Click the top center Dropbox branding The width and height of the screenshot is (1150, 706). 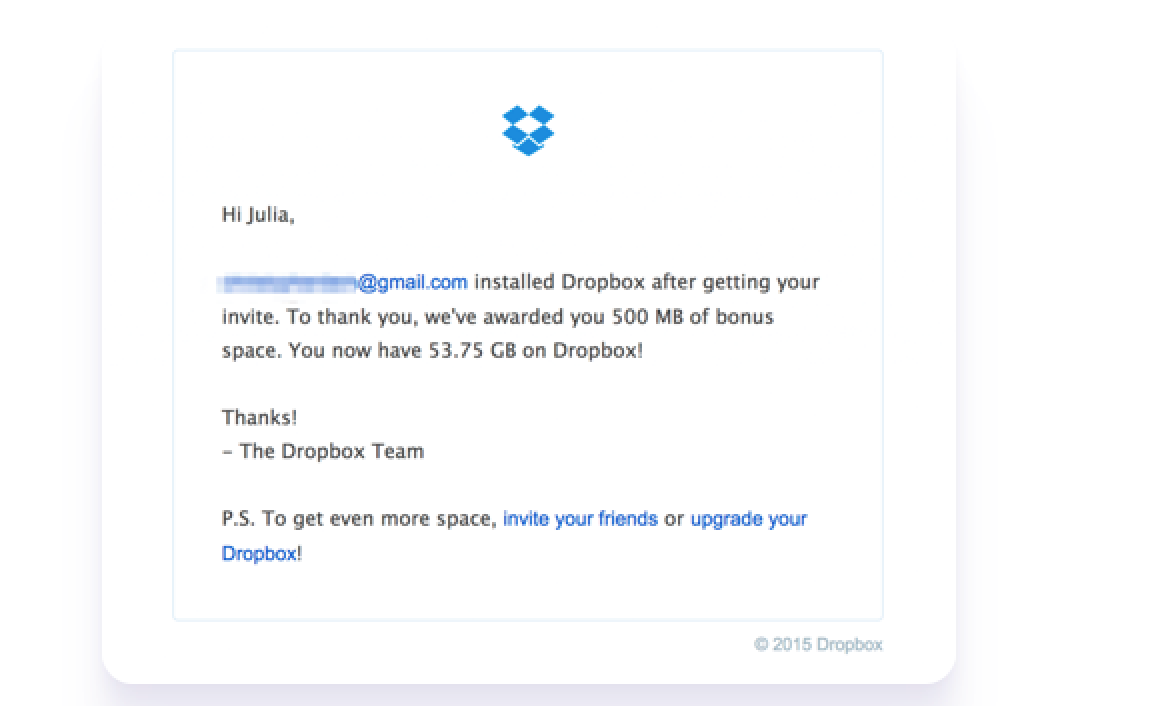527,130
